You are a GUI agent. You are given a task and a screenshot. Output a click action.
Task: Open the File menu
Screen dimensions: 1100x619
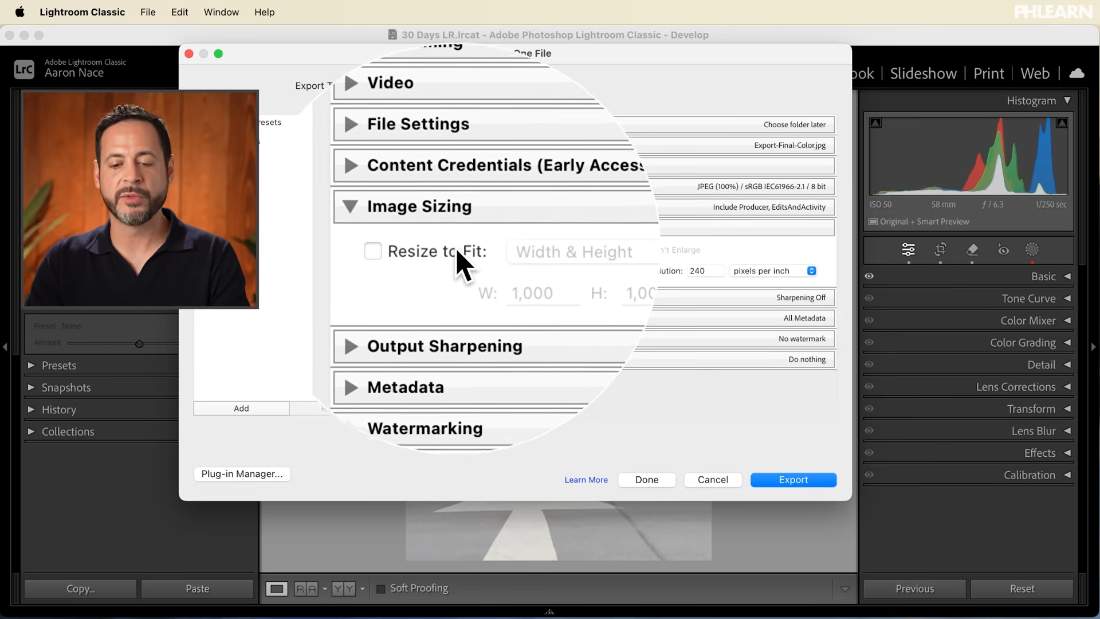[147, 12]
